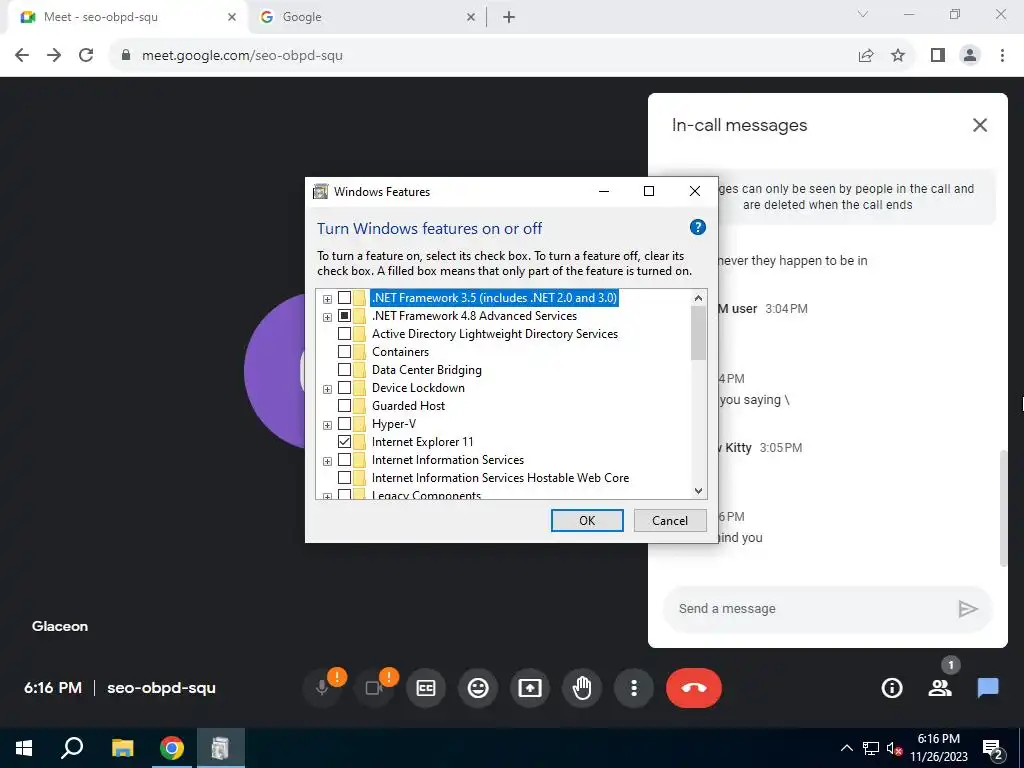This screenshot has height=768, width=1024.
Task: Reload the Meet page
Action: tap(86, 55)
